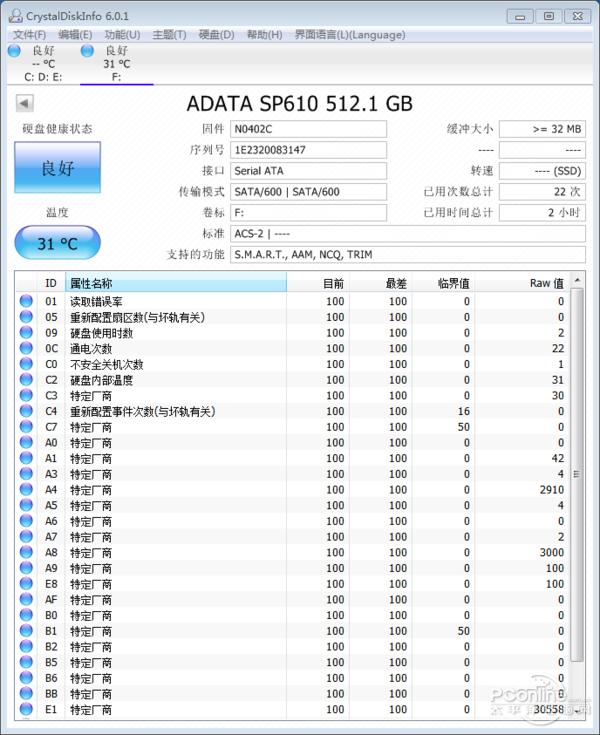This screenshot has width=600, height=735.
Task: Click Raw value 3000 in row A8
Action: coord(552,552)
